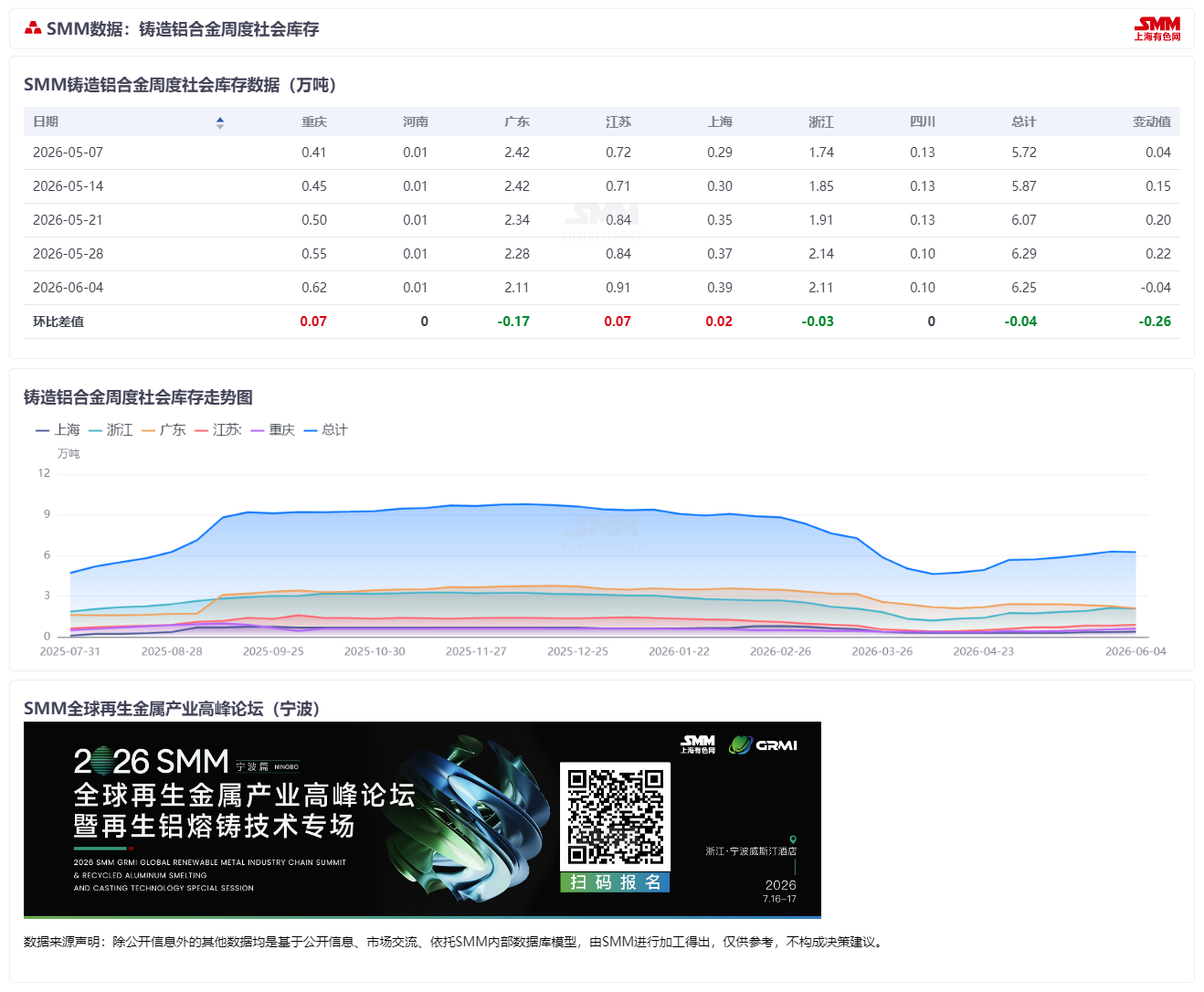This screenshot has height=992, width=1204.
Task: Click the red SMM data icon beside the title
Action: coord(33,28)
